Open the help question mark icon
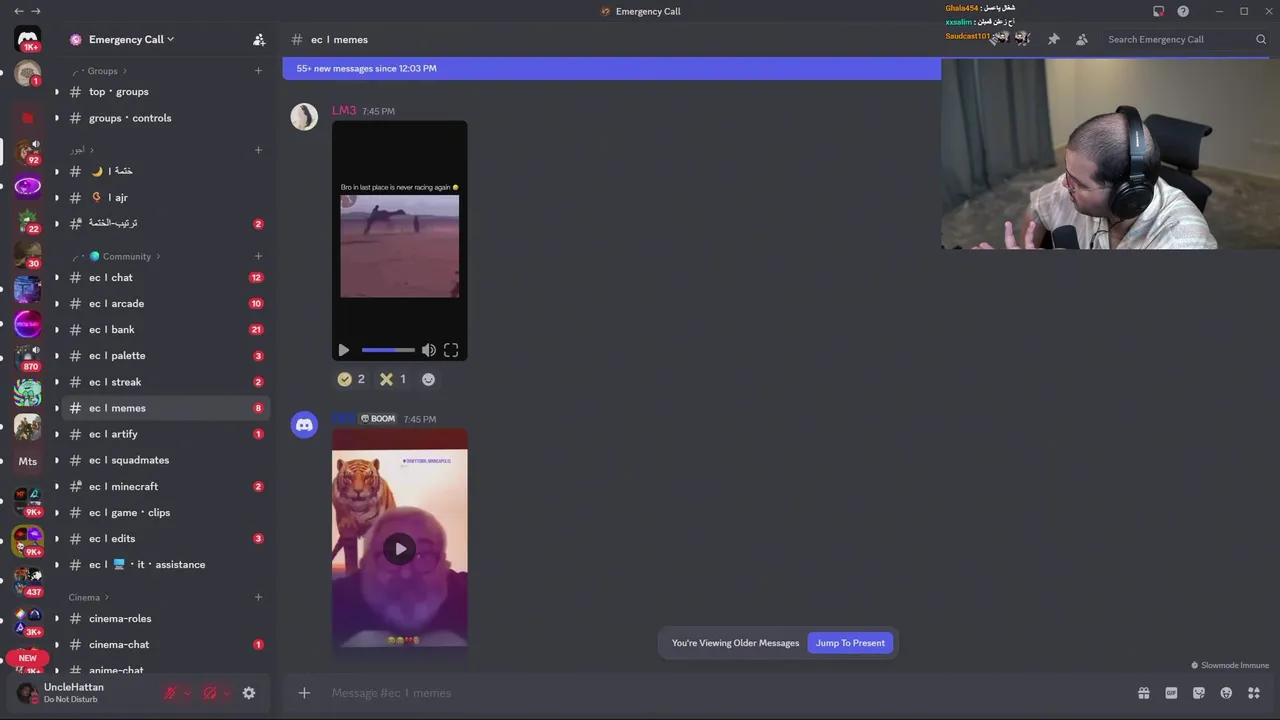 point(1183,11)
